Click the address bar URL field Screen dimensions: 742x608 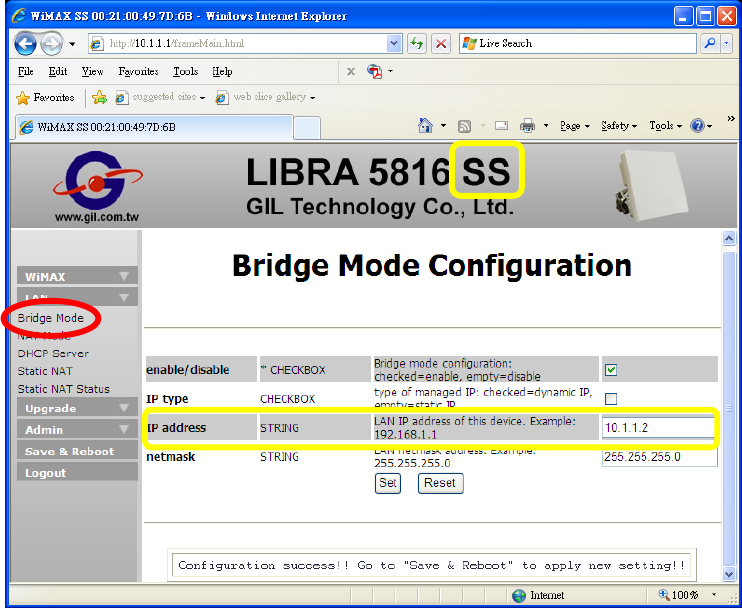point(237,44)
